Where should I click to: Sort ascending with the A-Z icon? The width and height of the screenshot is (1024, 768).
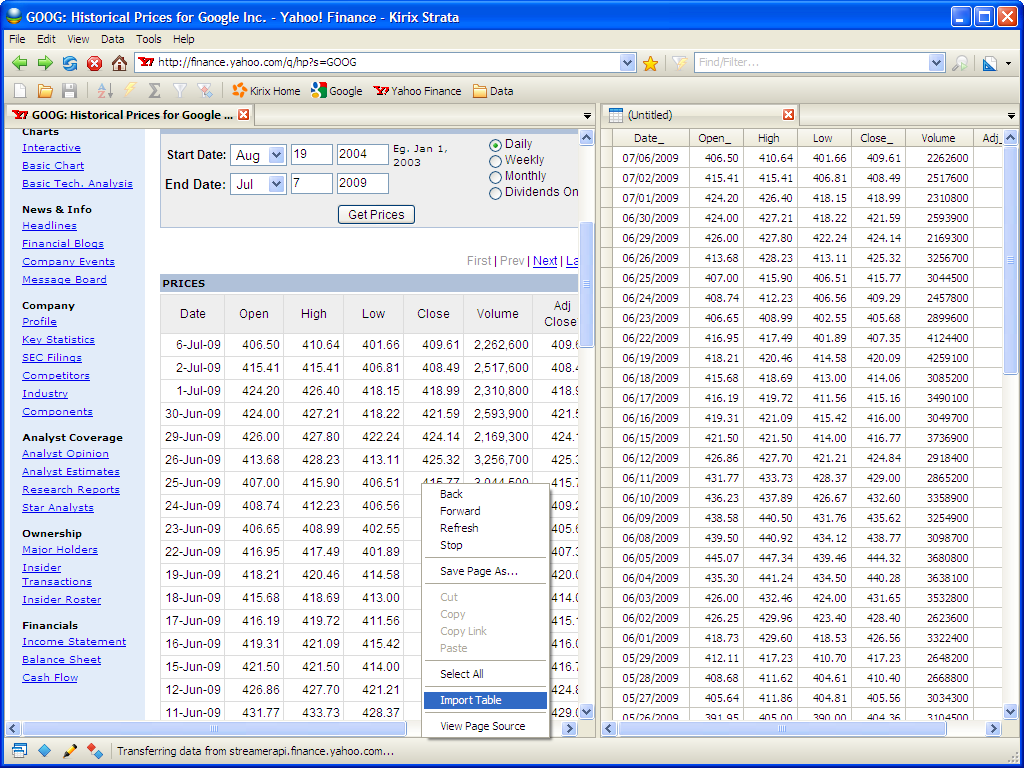click(104, 91)
